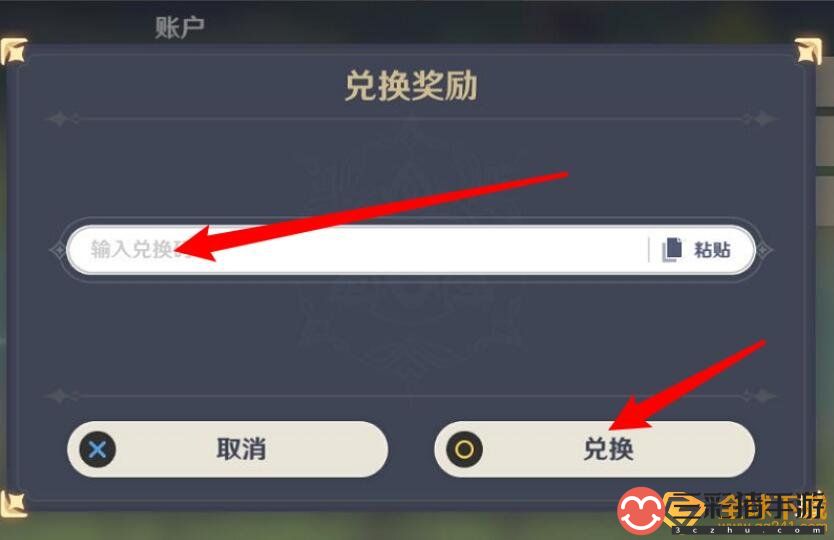Click the top-right gold corner ornament

point(808,52)
